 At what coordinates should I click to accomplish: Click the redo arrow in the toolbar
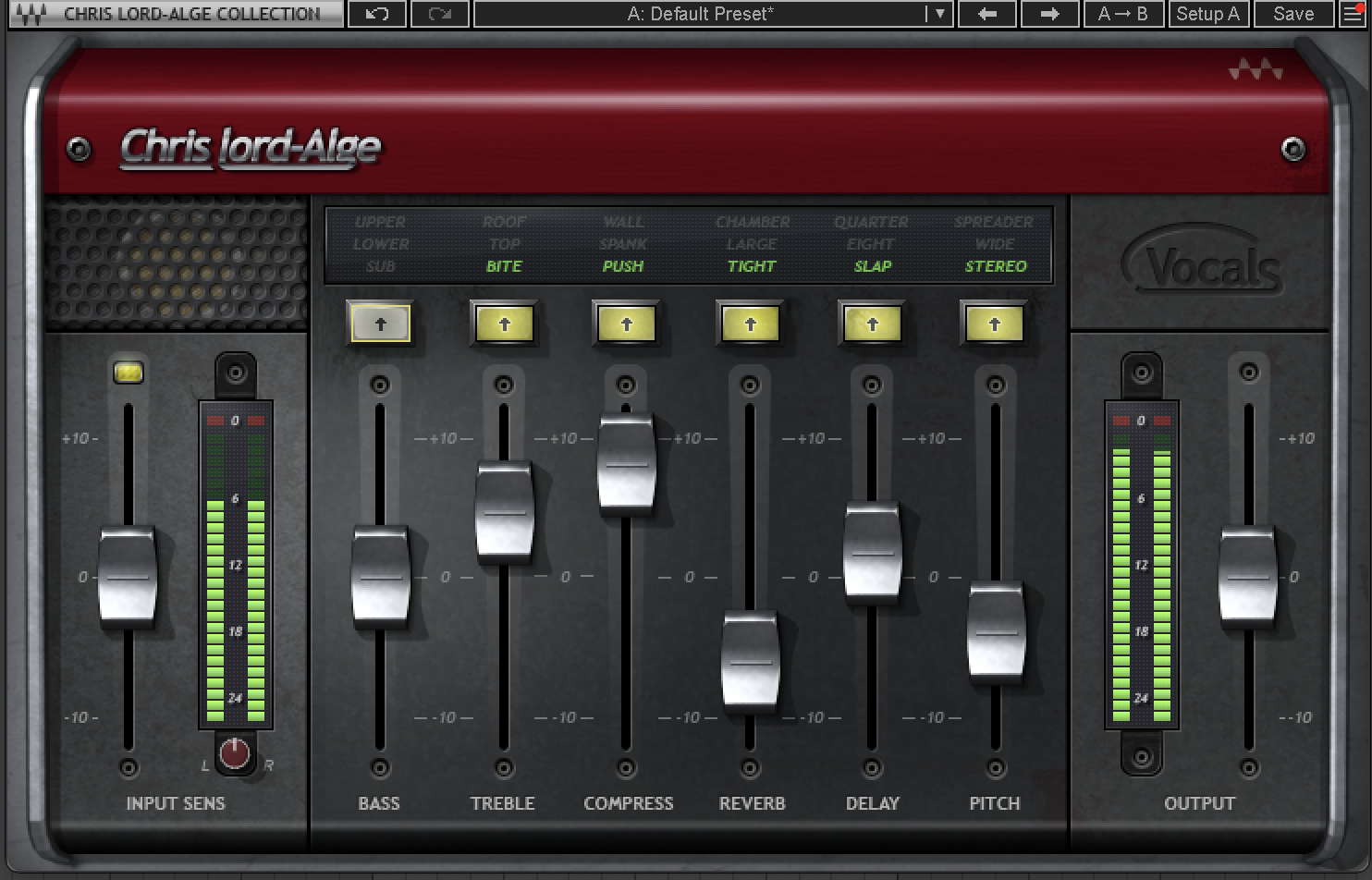pyautogui.click(x=439, y=14)
